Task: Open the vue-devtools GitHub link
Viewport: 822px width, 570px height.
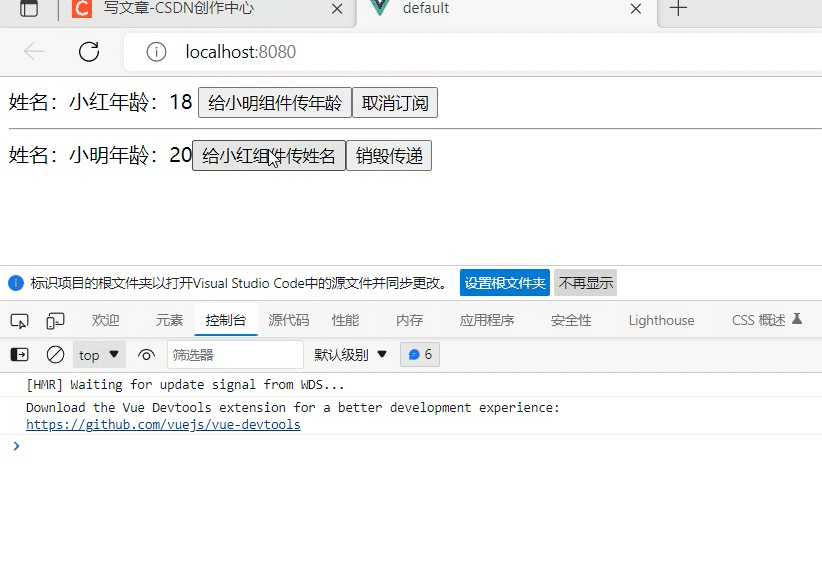Action: [x=163, y=425]
